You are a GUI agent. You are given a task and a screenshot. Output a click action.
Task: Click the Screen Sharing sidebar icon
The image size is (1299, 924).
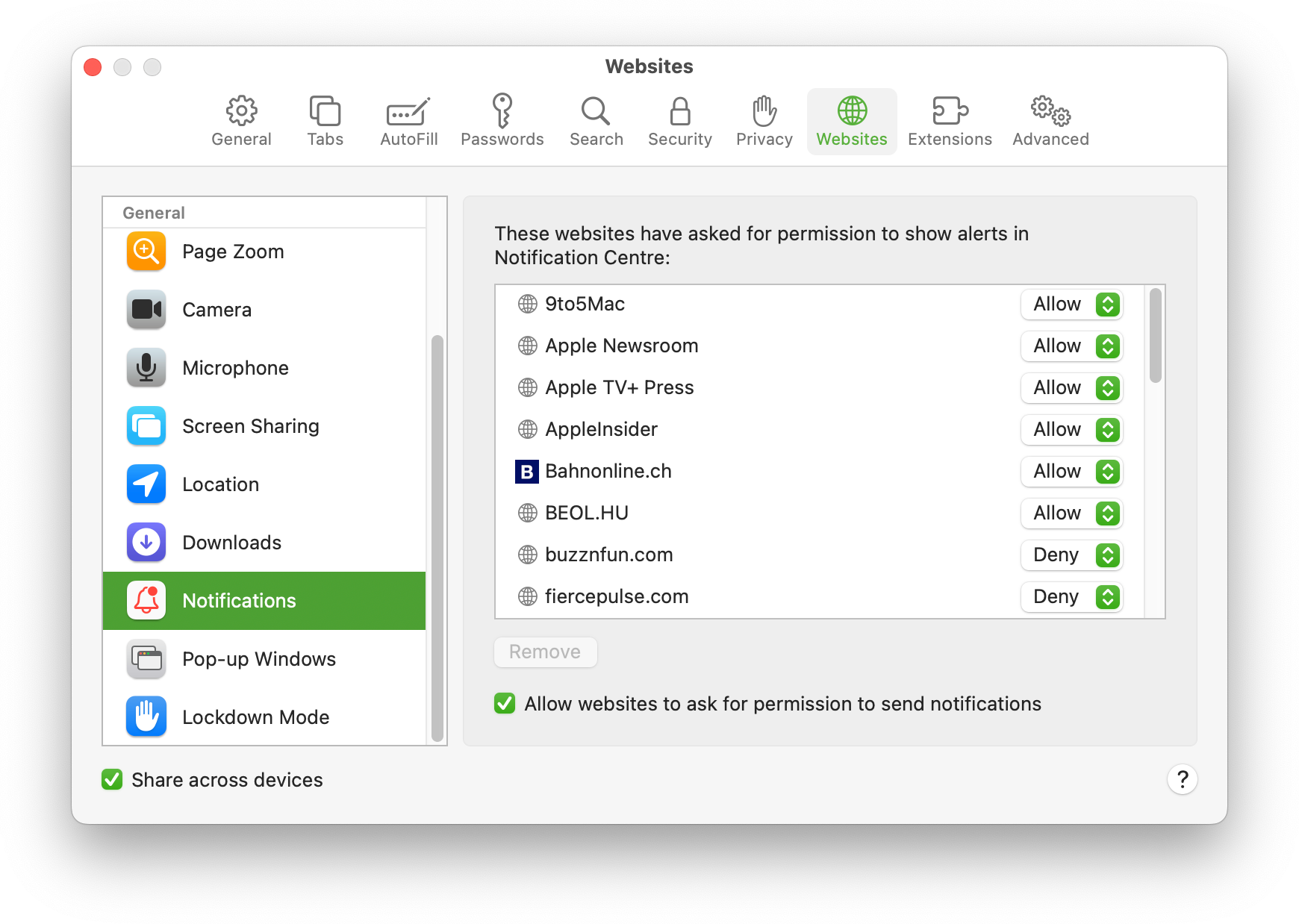(146, 426)
